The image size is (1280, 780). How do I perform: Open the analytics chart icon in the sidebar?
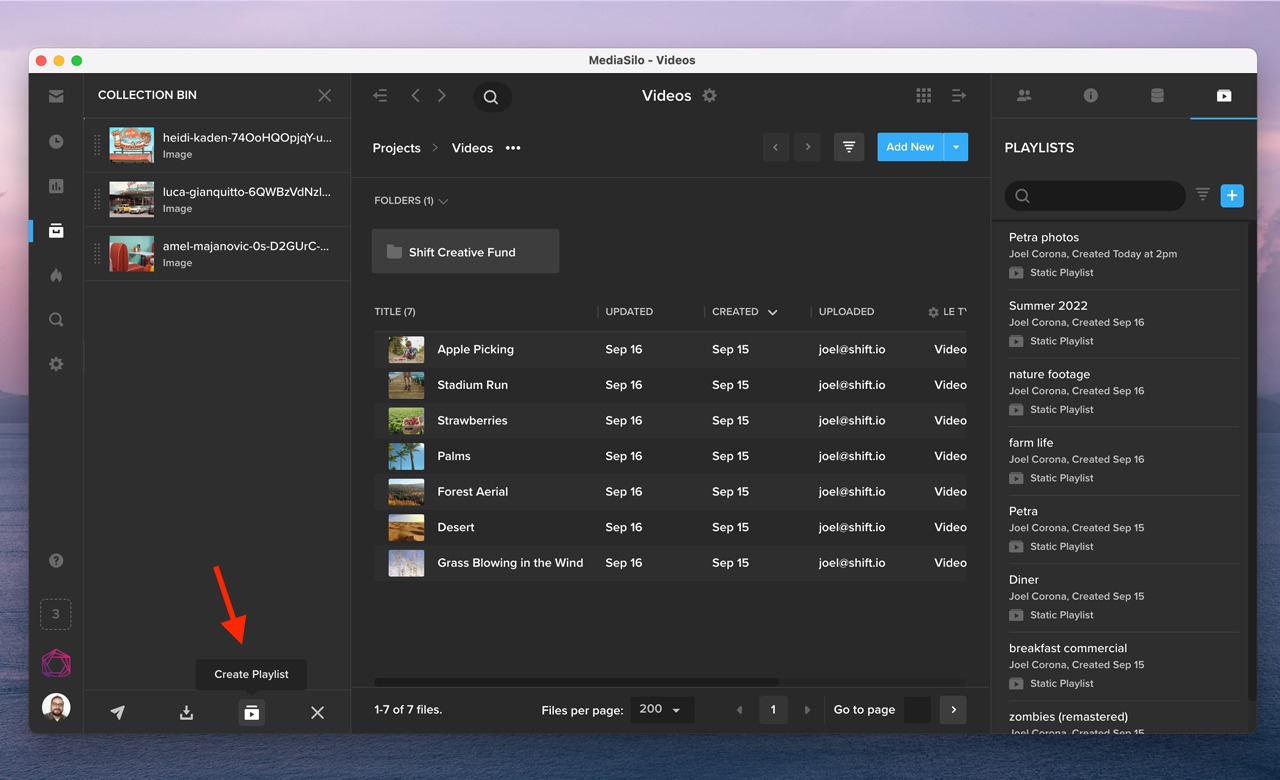click(x=56, y=186)
